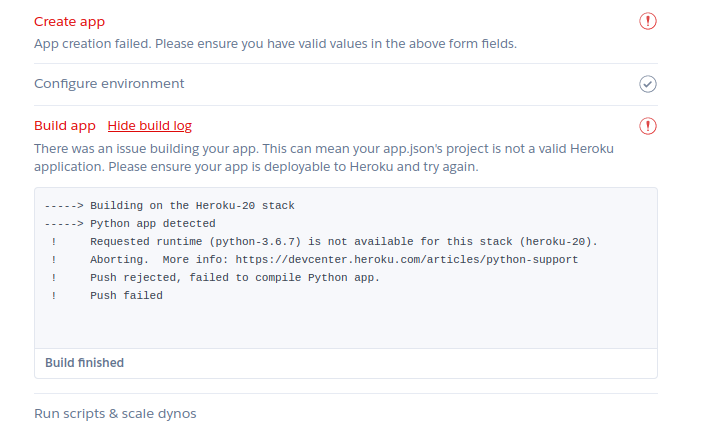The image size is (709, 426).
Task: Click the Create app heading
Action: (70, 22)
